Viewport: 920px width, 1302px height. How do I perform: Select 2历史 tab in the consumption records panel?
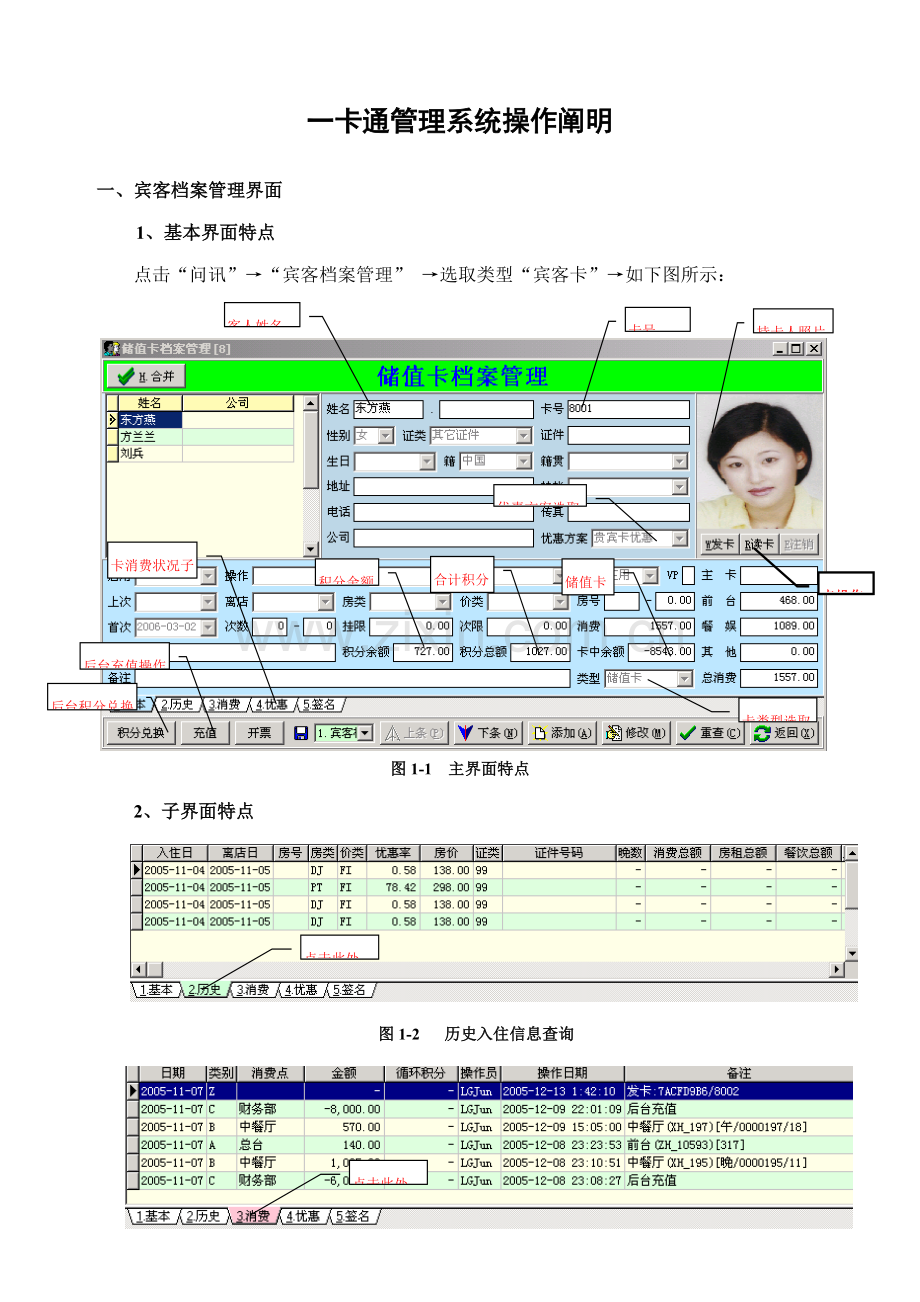coord(205,1217)
